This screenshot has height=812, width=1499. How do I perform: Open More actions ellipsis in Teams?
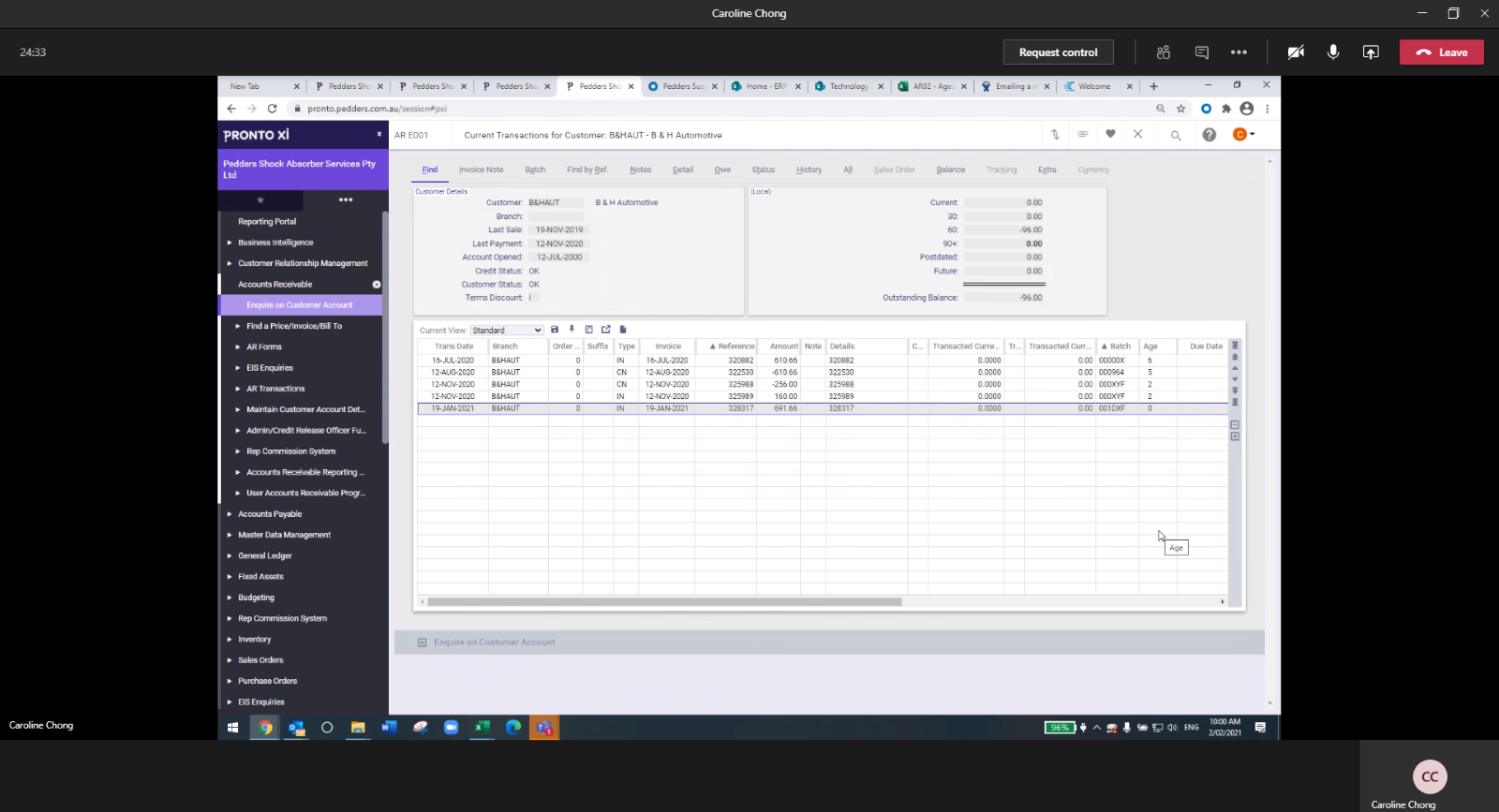tap(1239, 52)
